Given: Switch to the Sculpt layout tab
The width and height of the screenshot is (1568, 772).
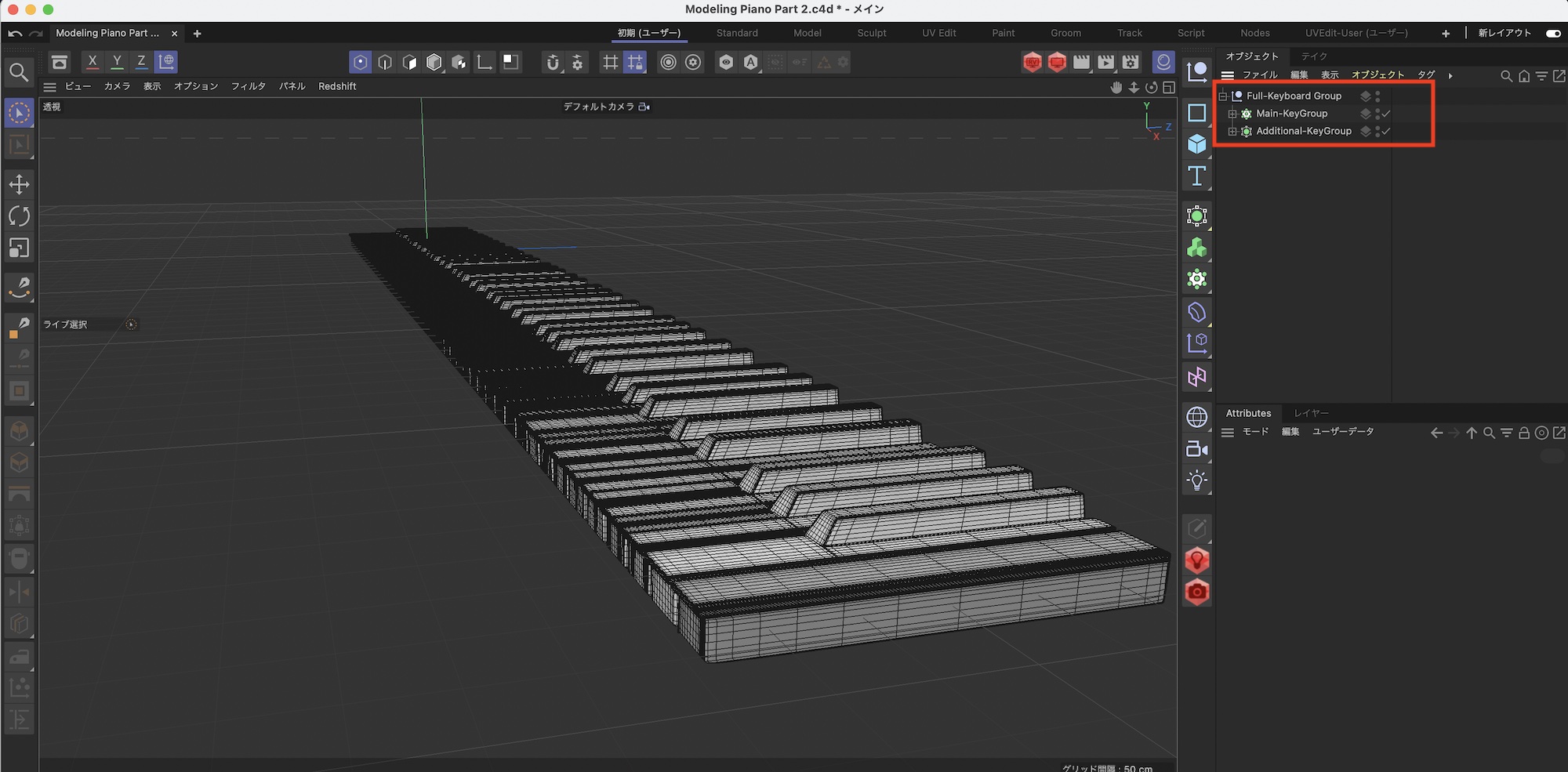Looking at the screenshot, I should [x=871, y=33].
